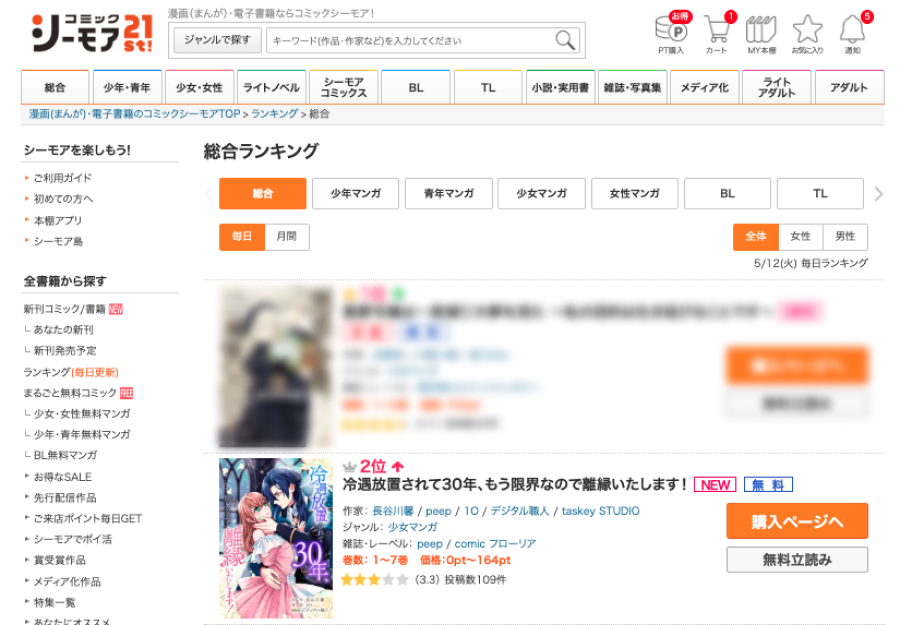Filter ranking by 女性
900x625 pixels.
[x=800, y=236]
